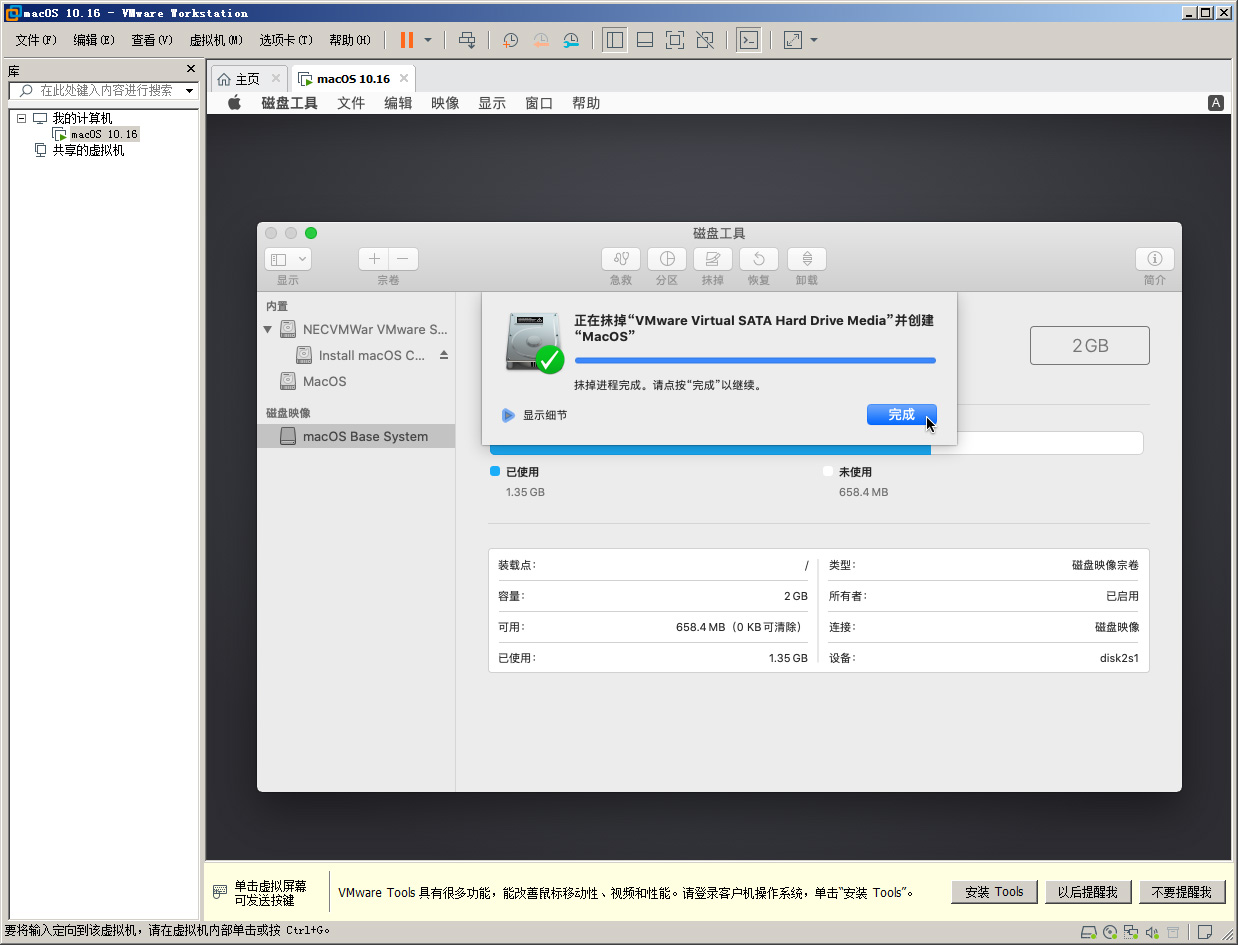Image resolution: width=1238 pixels, height=945 pixels.
Task: Enter full screen mode icon in VMware toolbar
Action: pos(675,40)
